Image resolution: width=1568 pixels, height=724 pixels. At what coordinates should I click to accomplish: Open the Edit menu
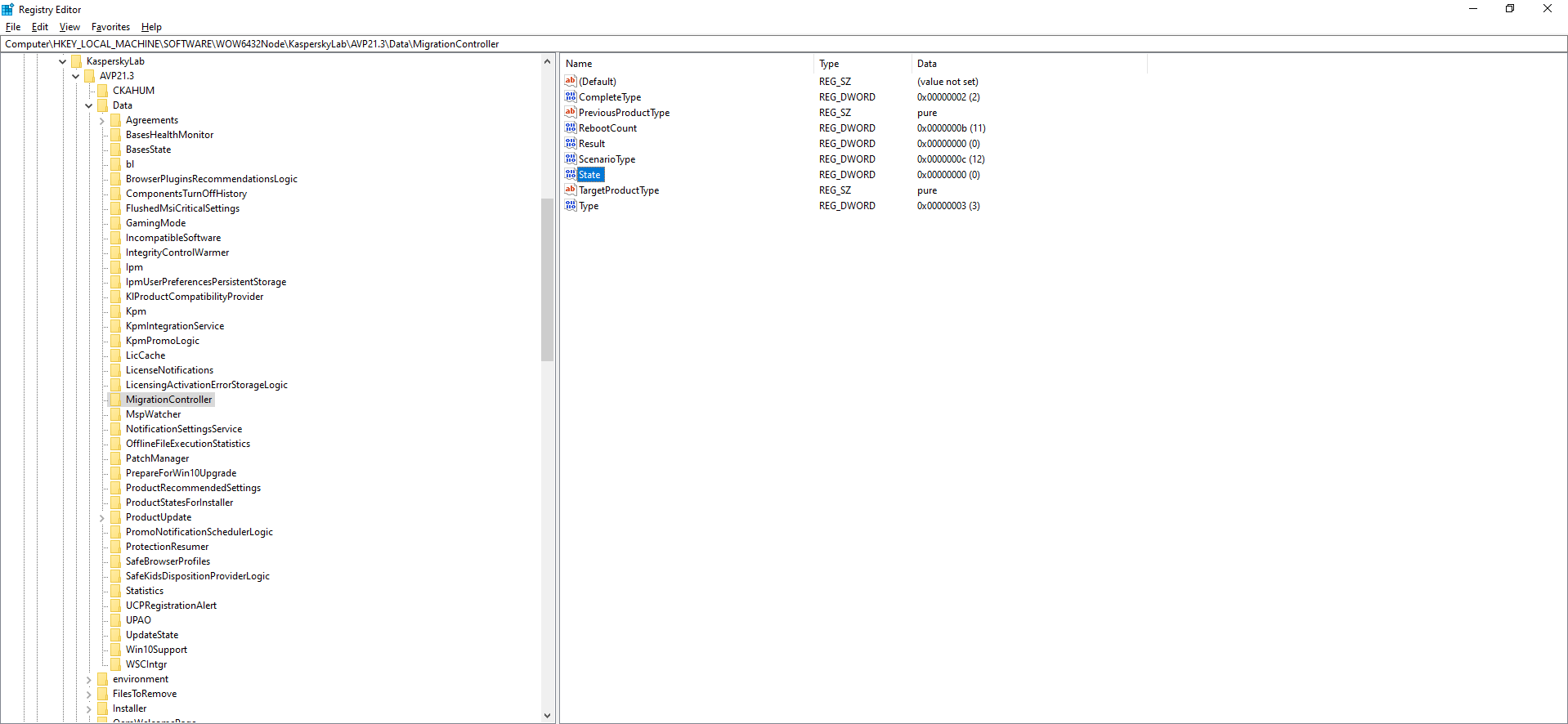(40, 27)
